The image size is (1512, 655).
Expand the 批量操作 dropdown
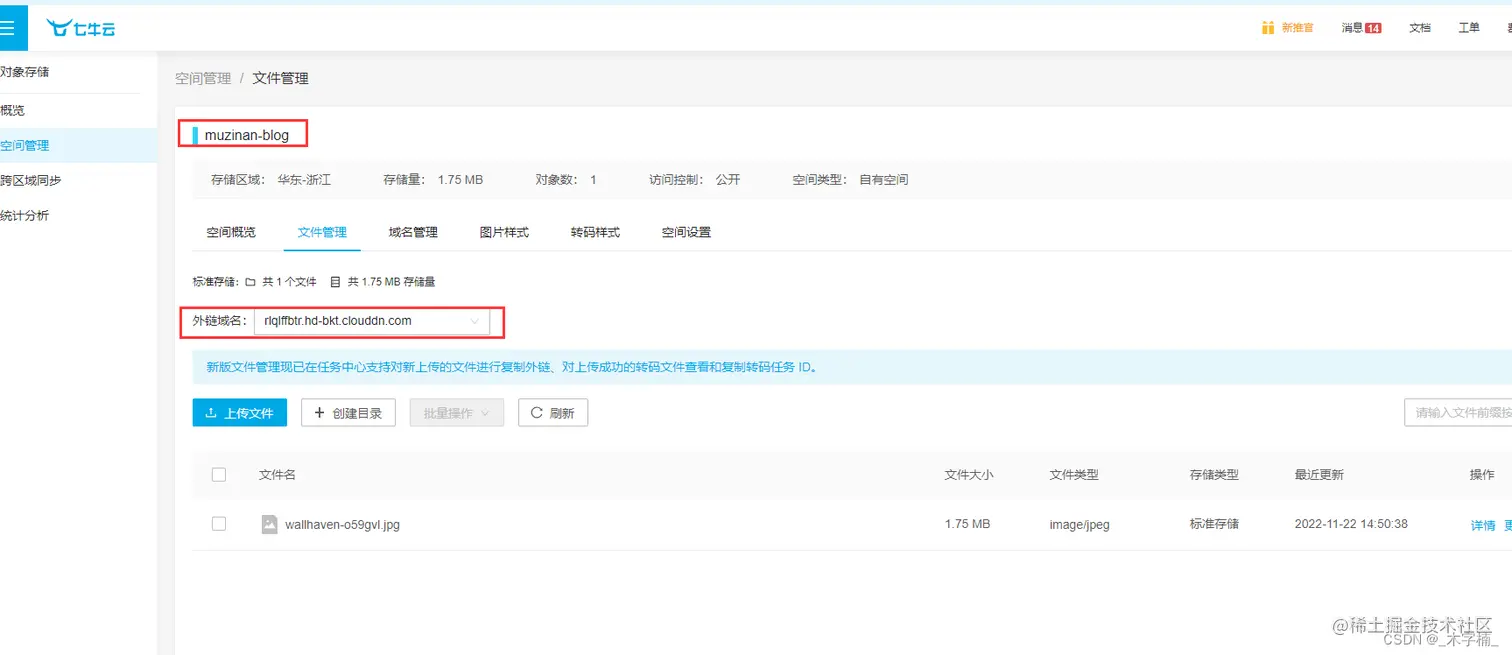(x=456, y=413)
